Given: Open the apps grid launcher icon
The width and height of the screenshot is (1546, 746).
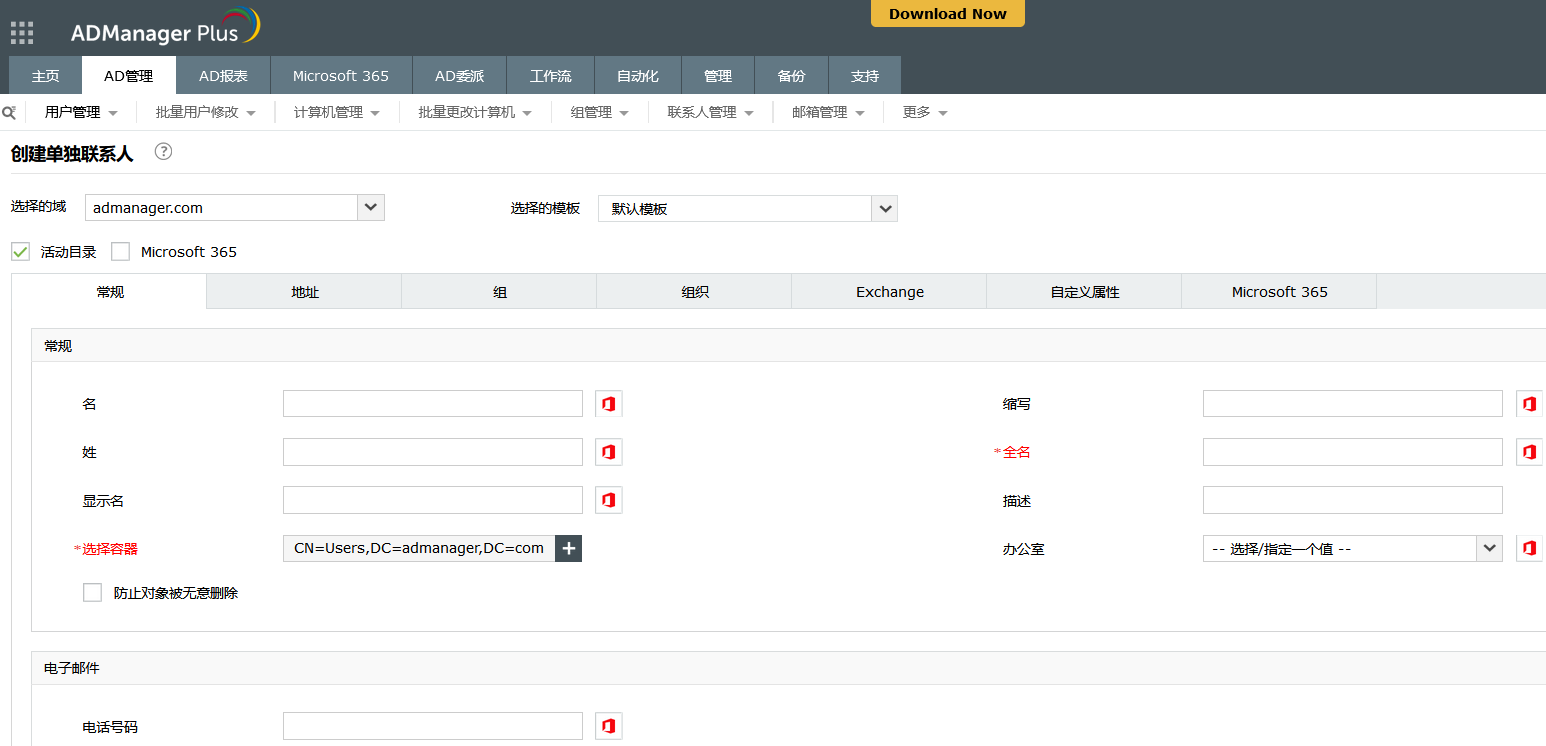Looking at the screenshot, I should (22, 33).
